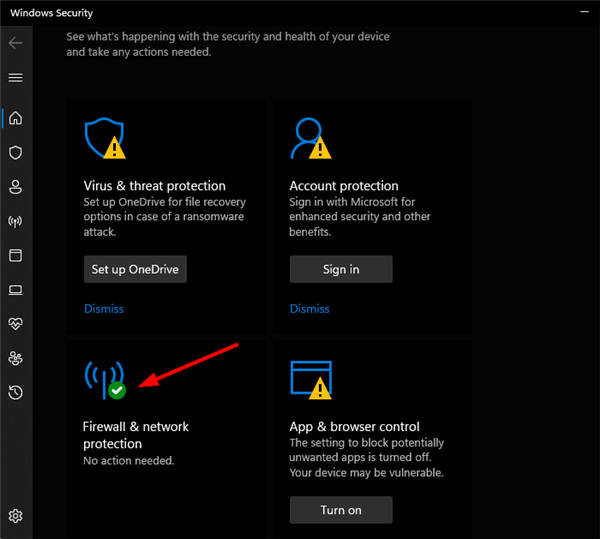Open Protection history clock sidebar icon
The height and width of the screenshot is (539, 600).
click(x=15, y=392)
